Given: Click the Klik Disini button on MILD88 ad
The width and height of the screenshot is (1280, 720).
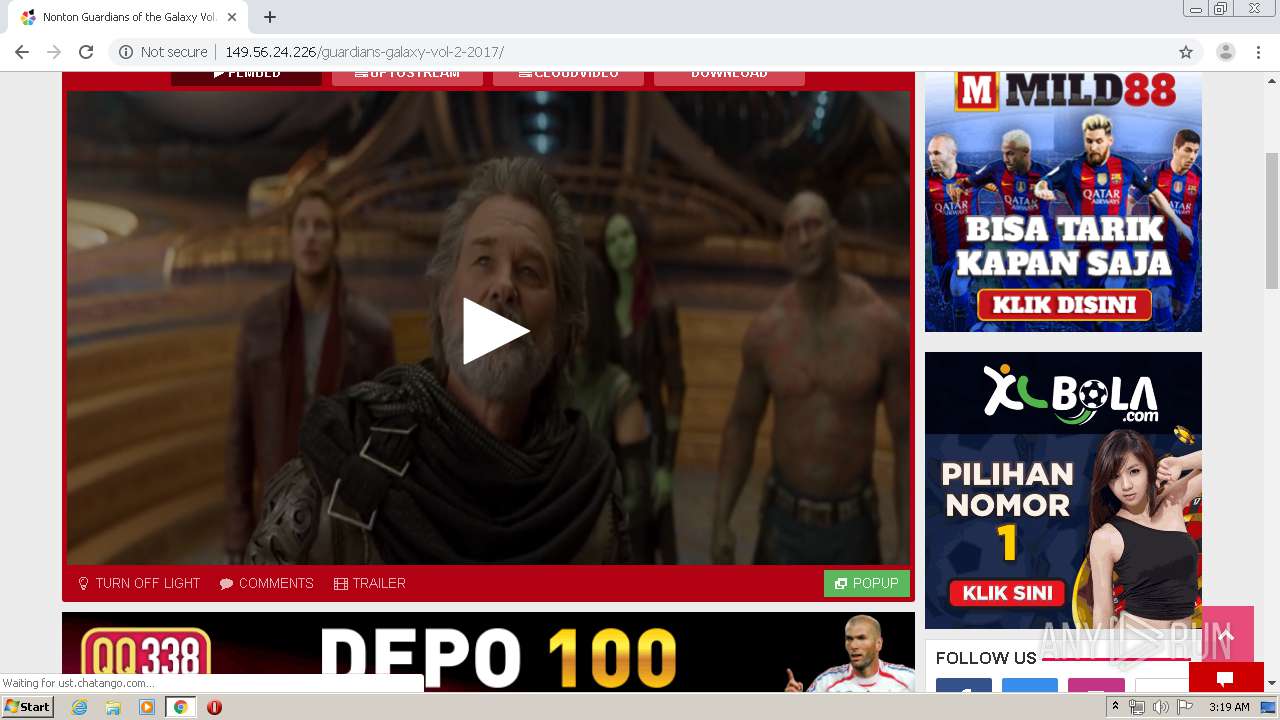Looking at the screenshot, I should [1064, 304].
